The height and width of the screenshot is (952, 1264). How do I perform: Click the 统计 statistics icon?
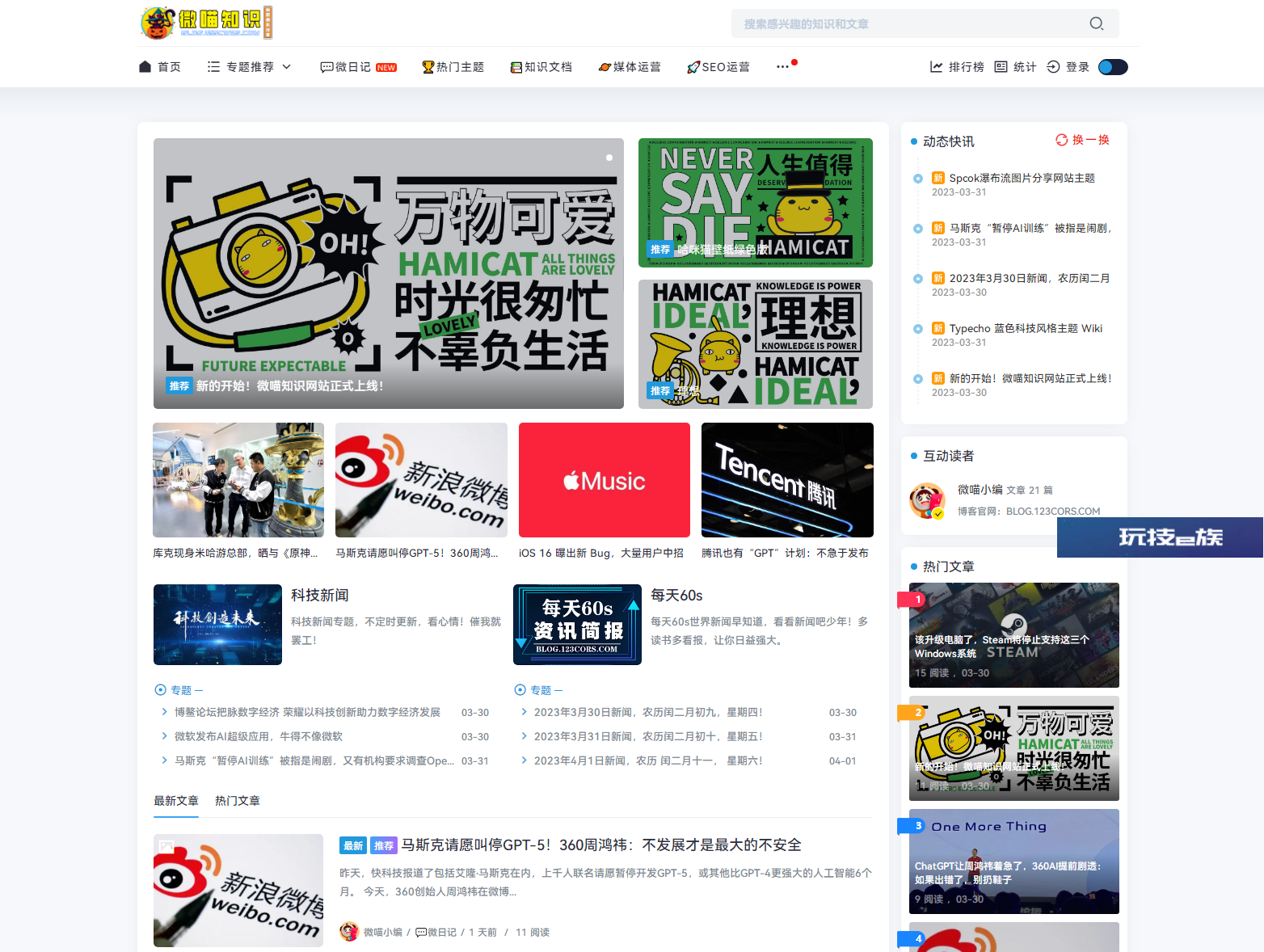1001,66
